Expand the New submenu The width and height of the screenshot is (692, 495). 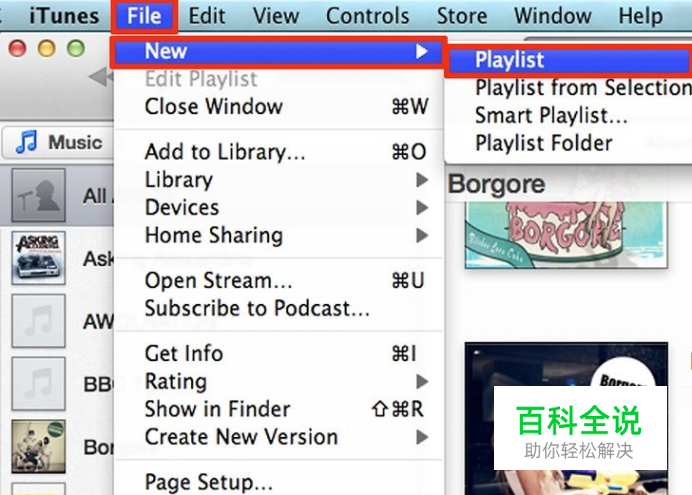click(278, 52)
